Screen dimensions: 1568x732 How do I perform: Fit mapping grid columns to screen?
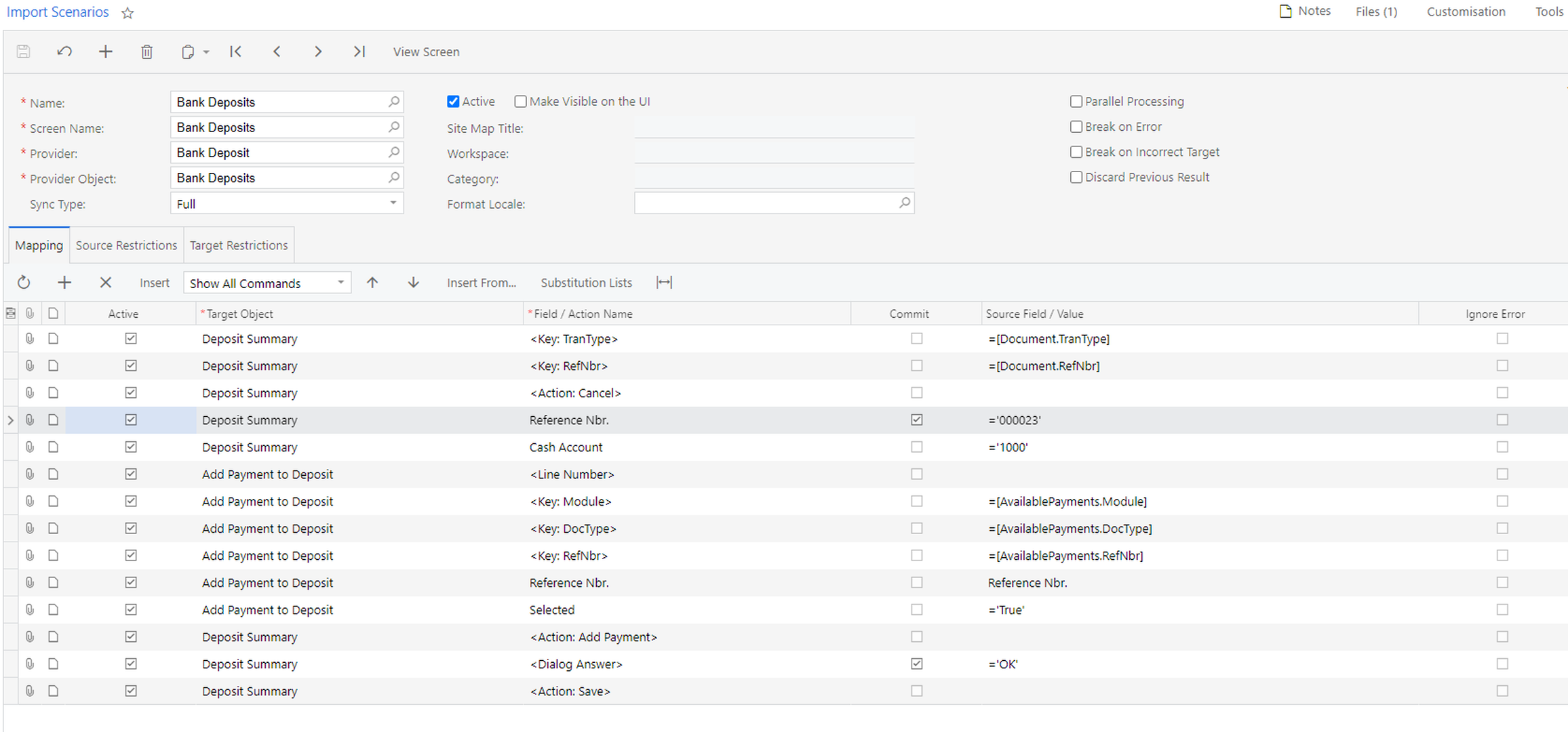click(x=664, y=283)
